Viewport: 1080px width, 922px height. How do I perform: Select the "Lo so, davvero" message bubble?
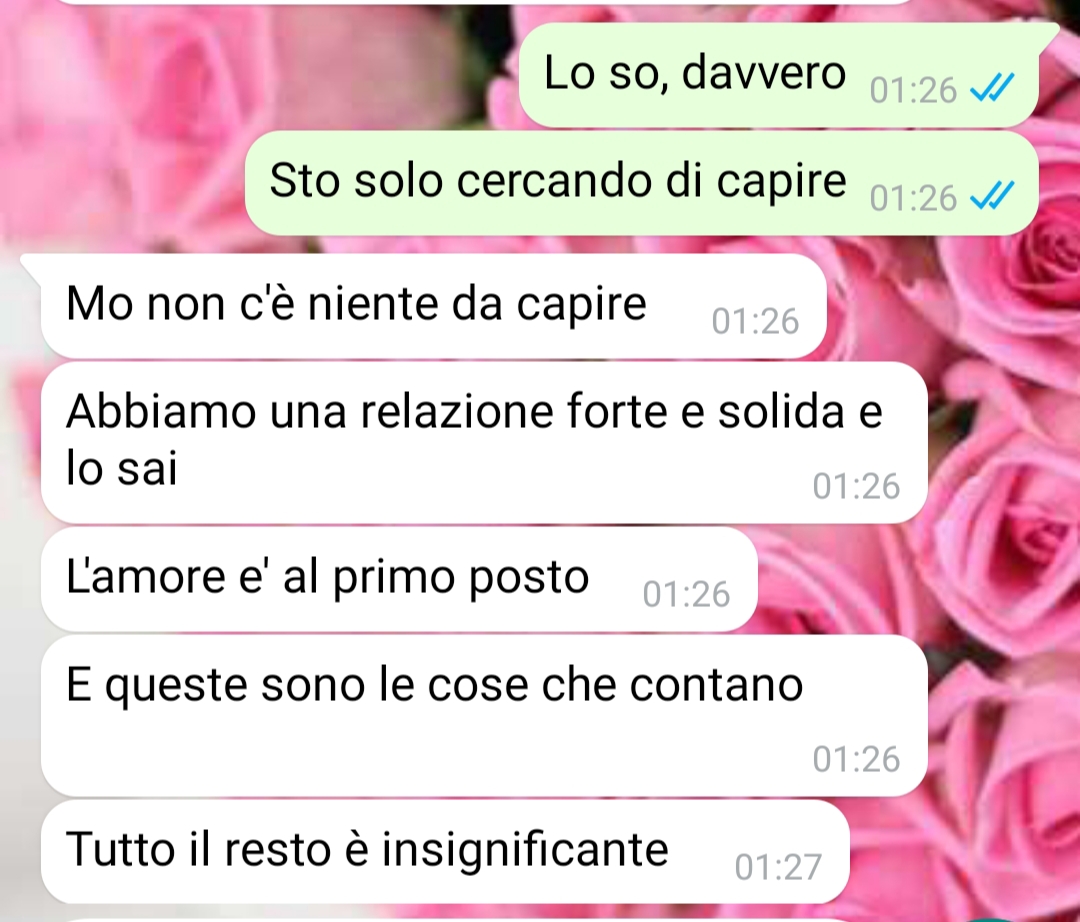point(778,75)
